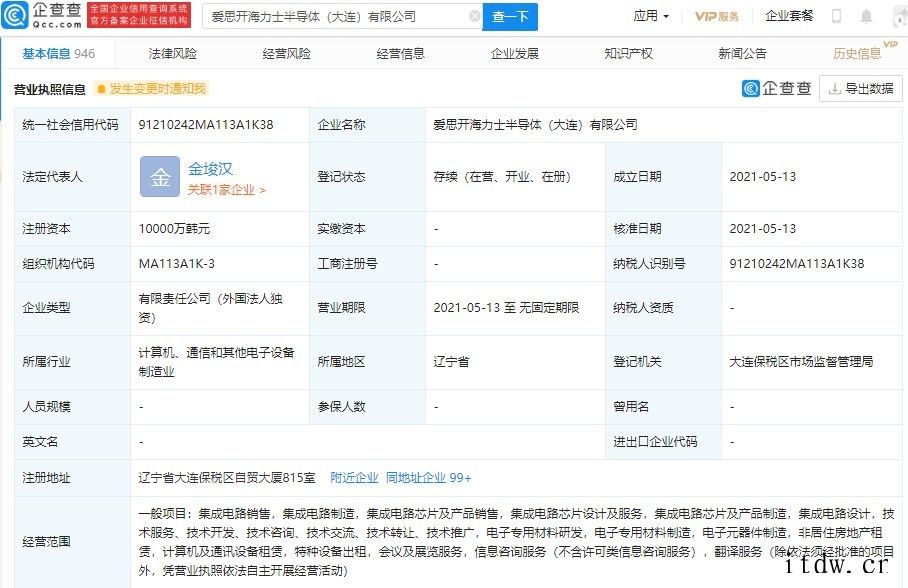The height and width of the screenshot is (588, 908).
Task: Open 企业套餐 link
Action: pos(789,16)
